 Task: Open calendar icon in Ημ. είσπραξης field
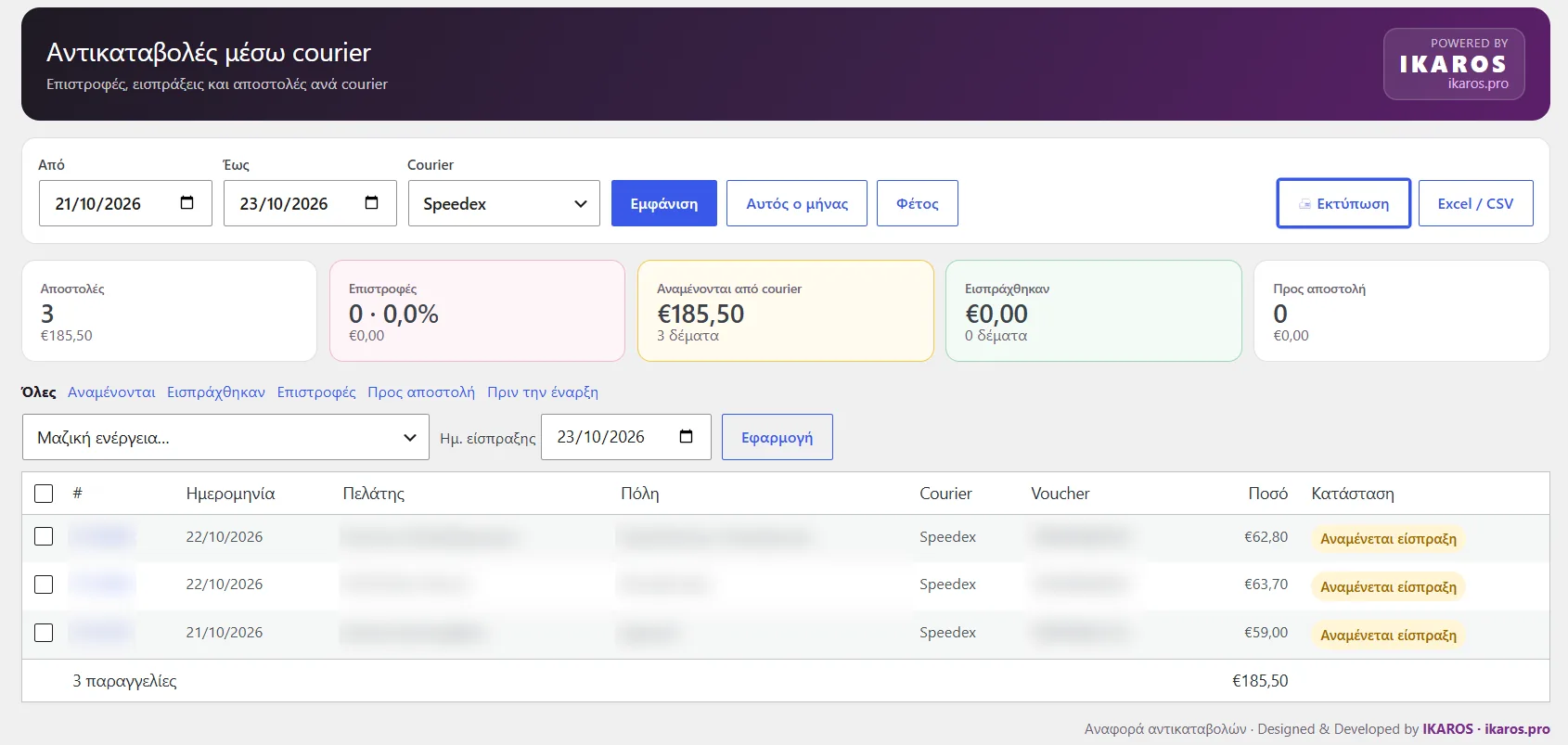pyautogui.click(x=686, y=437)
